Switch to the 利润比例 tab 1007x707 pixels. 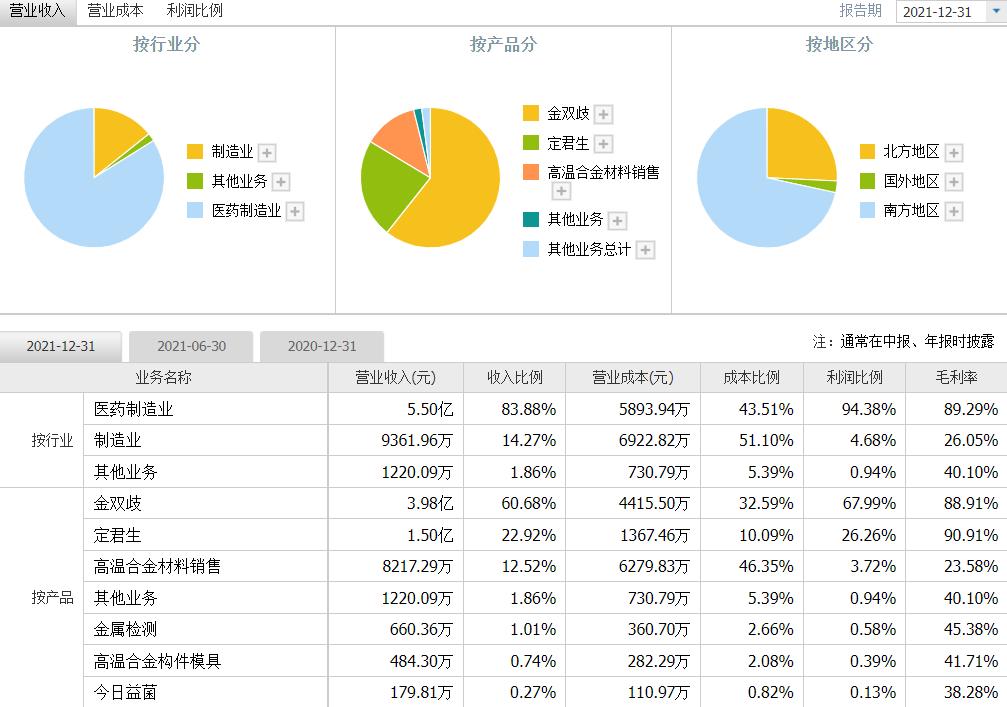click(195, 11)
